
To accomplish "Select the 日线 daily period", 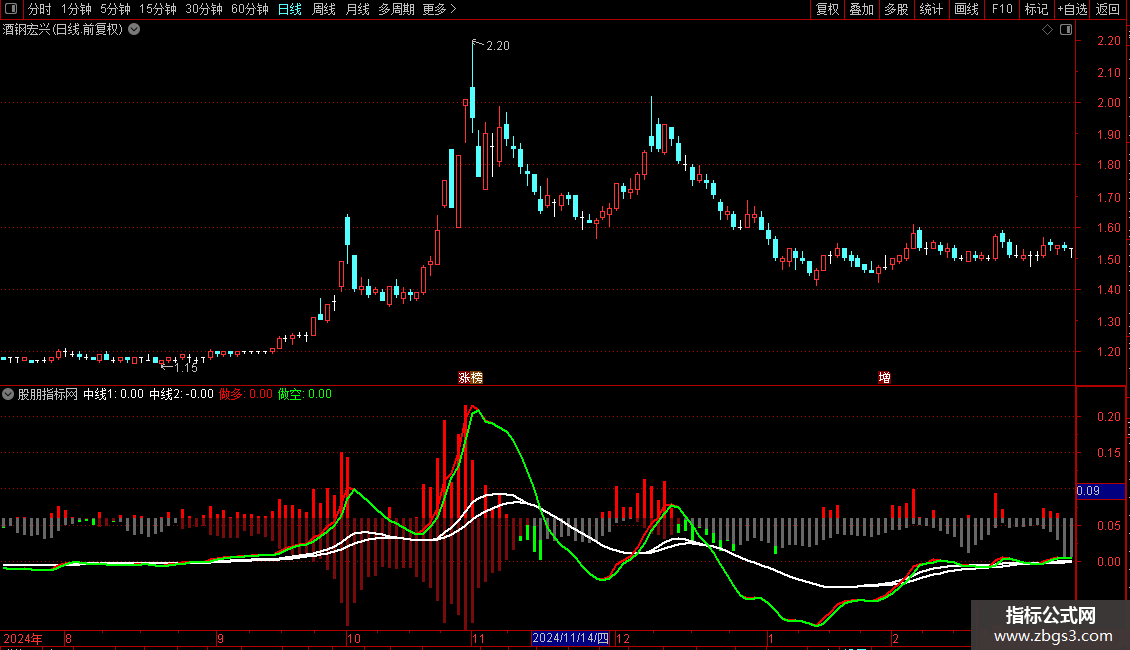I will tap(290, 9).
